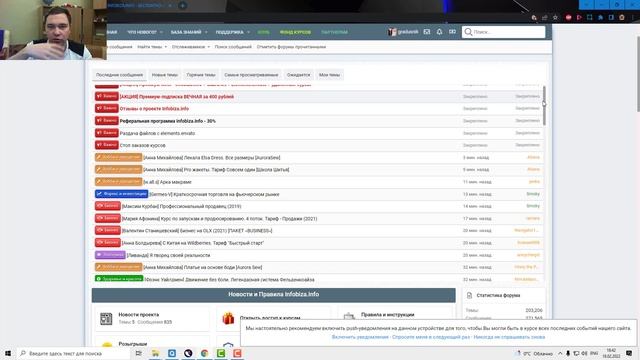This screenshot has width=640, height=360.
Task: Open the Арка макраме topic
Action: (167, 182)
